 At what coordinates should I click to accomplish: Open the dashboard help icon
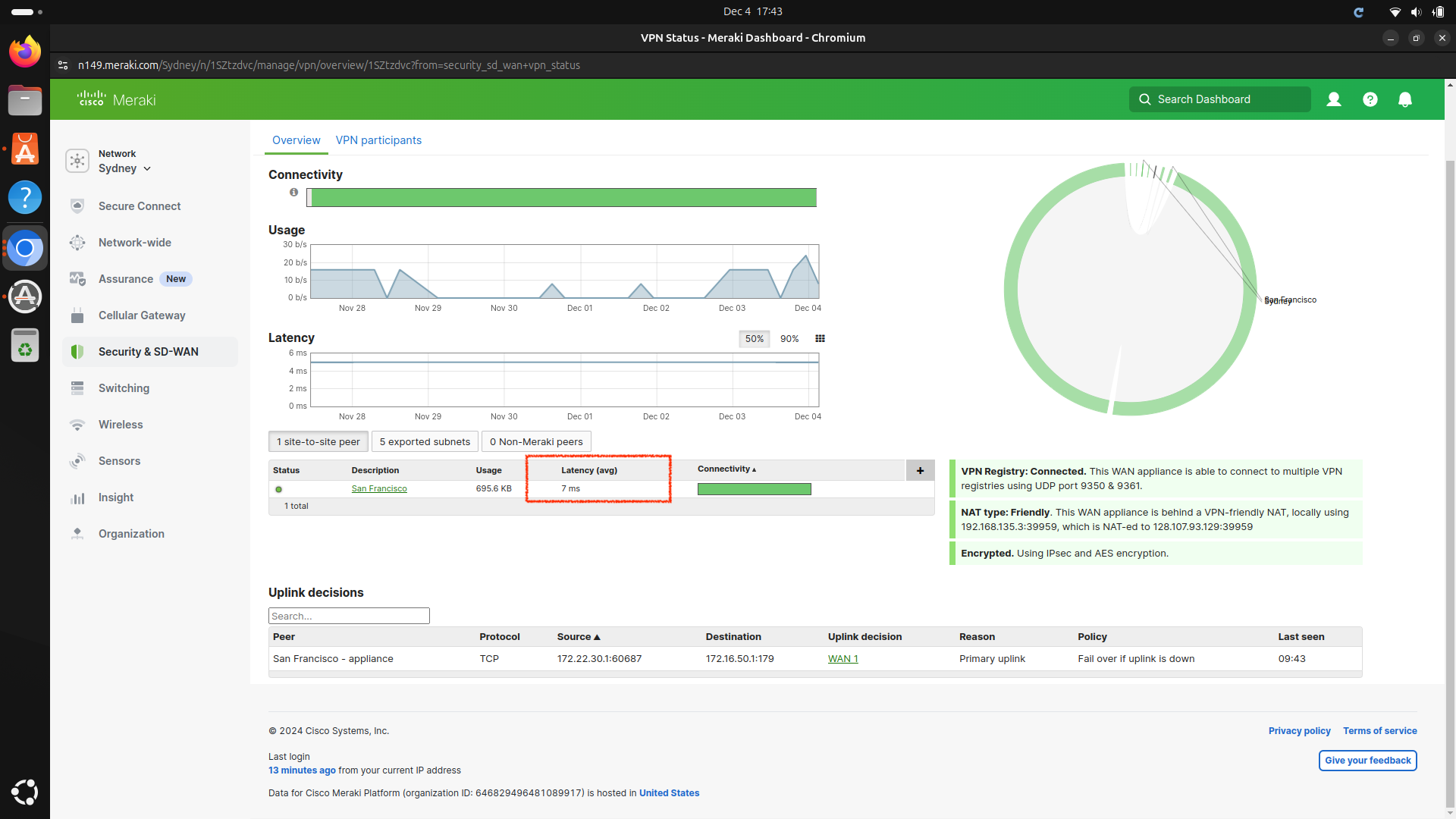pos(1370,99)
